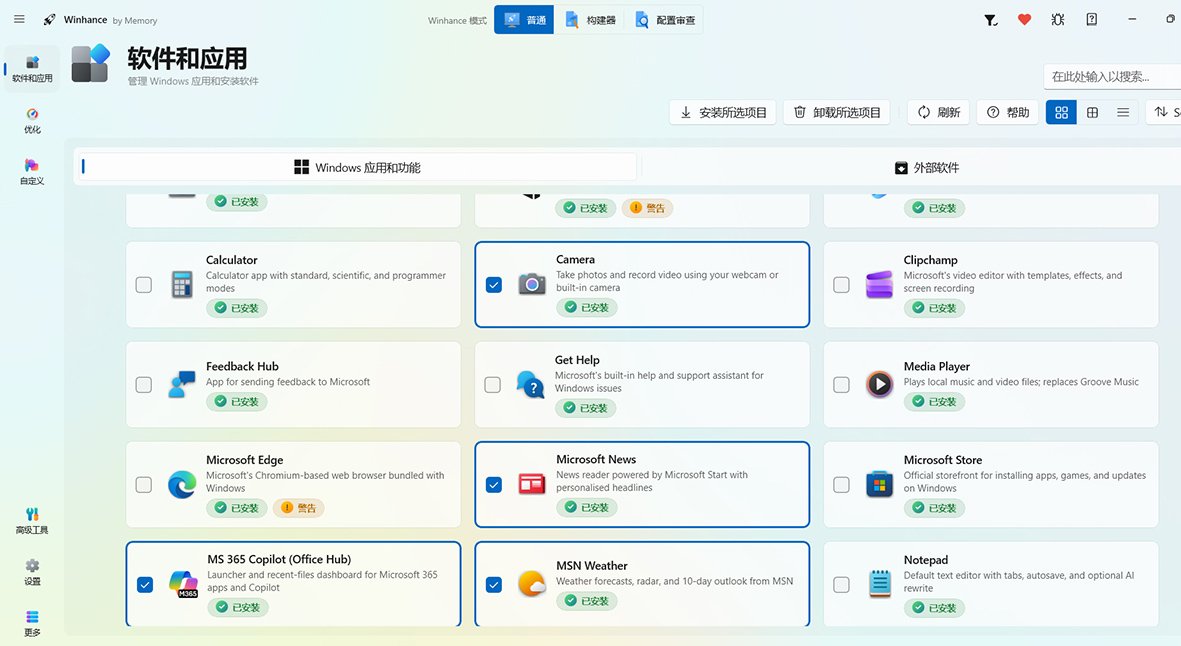Click the Media Player app icon

pos(879,385)
